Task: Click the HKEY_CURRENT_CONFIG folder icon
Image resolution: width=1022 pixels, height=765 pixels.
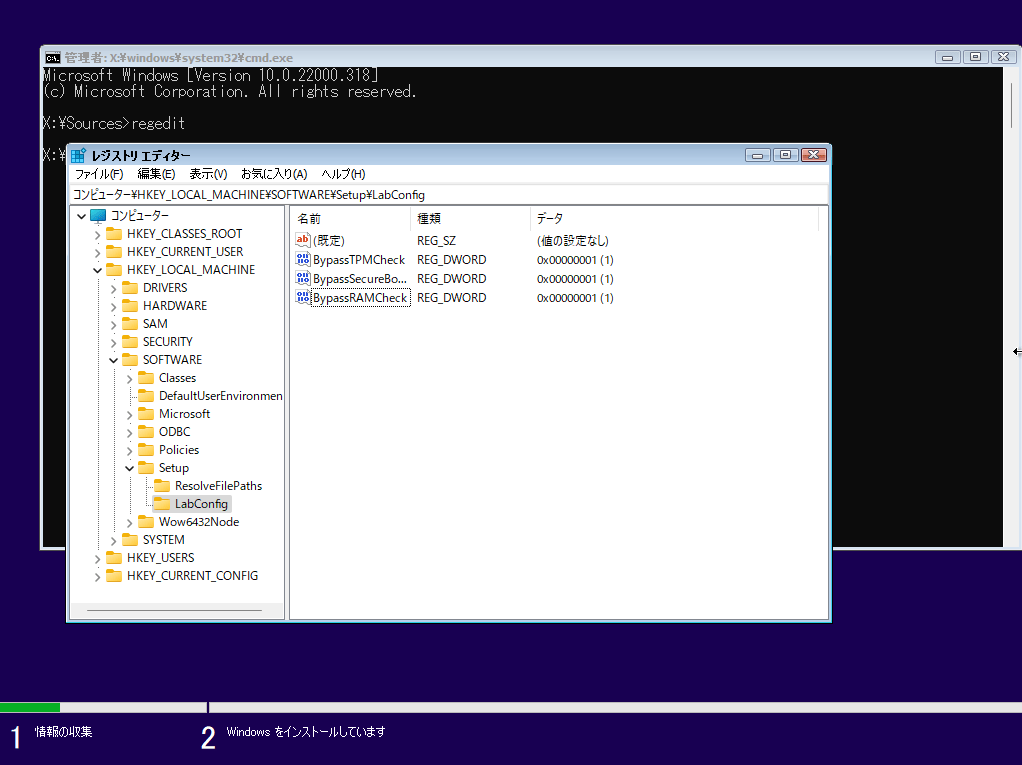Action: 114,576
